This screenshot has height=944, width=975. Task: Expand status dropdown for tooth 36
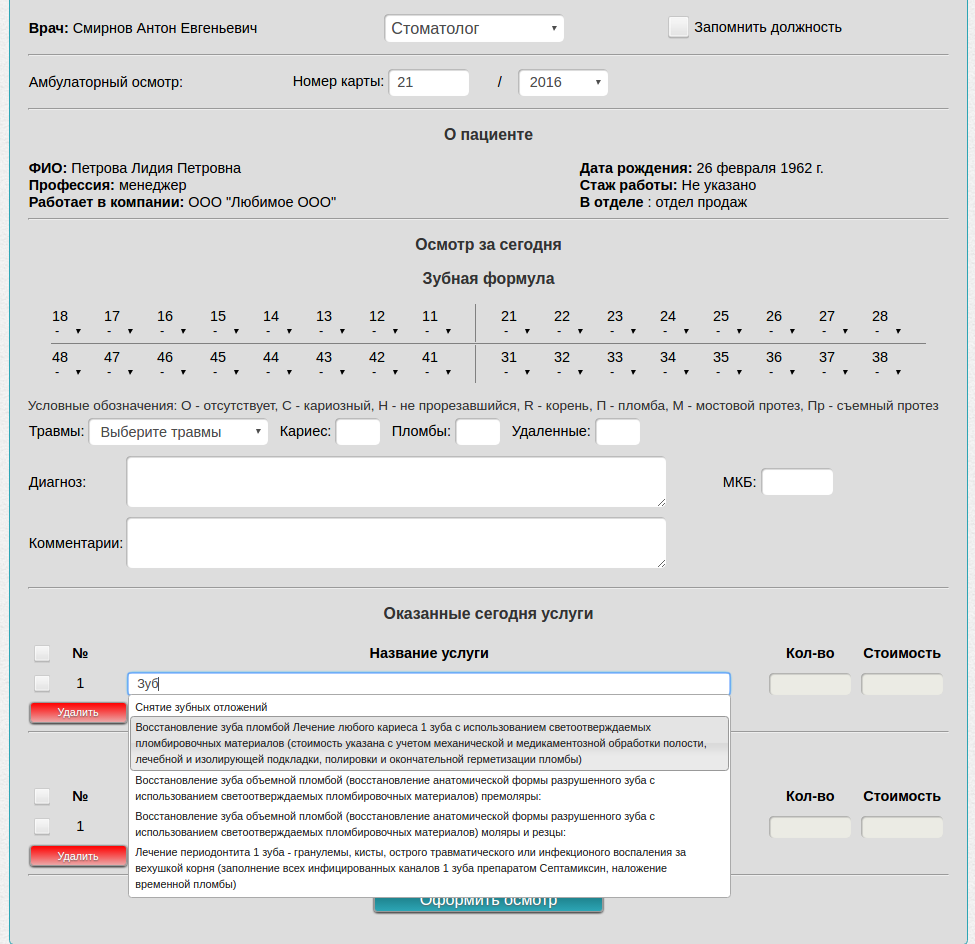782,372
